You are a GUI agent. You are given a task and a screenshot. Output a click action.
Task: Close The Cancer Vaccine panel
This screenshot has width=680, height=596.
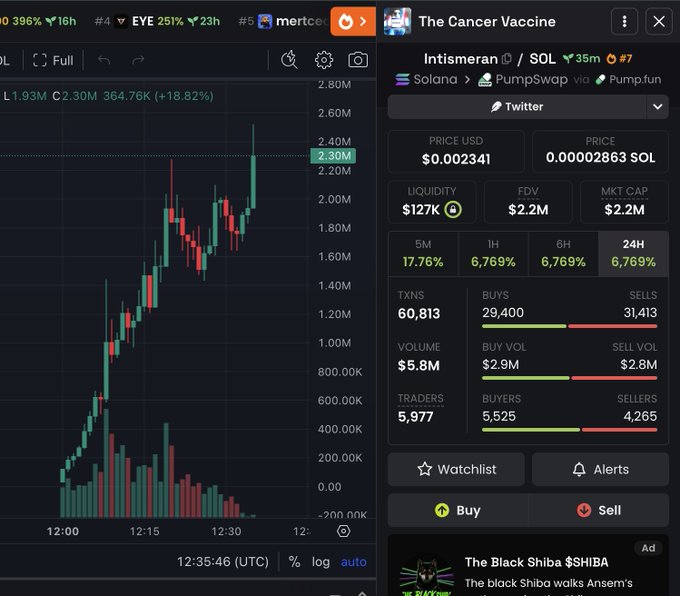(x=659, y=21)
